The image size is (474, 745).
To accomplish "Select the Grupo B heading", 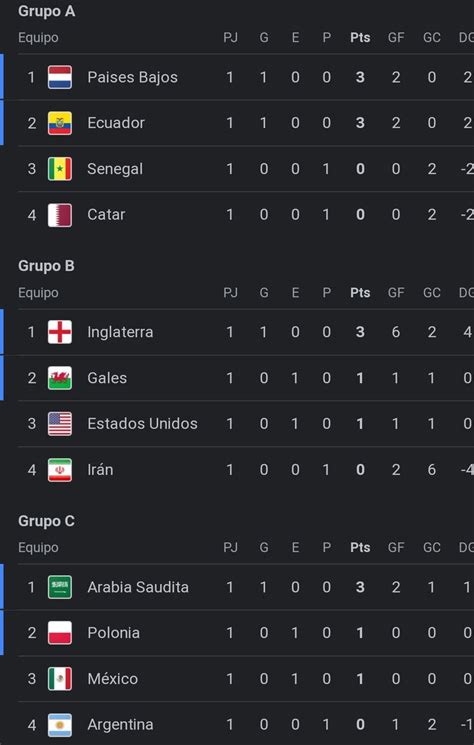I will click(x=47, y=266).
